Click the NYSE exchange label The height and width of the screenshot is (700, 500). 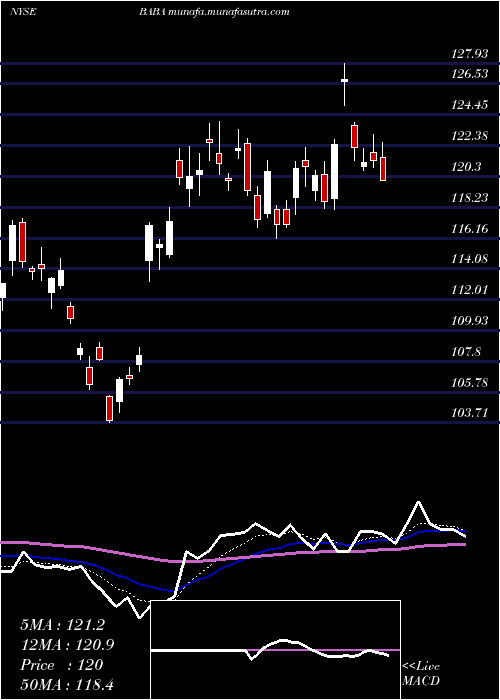coord(23,12)
